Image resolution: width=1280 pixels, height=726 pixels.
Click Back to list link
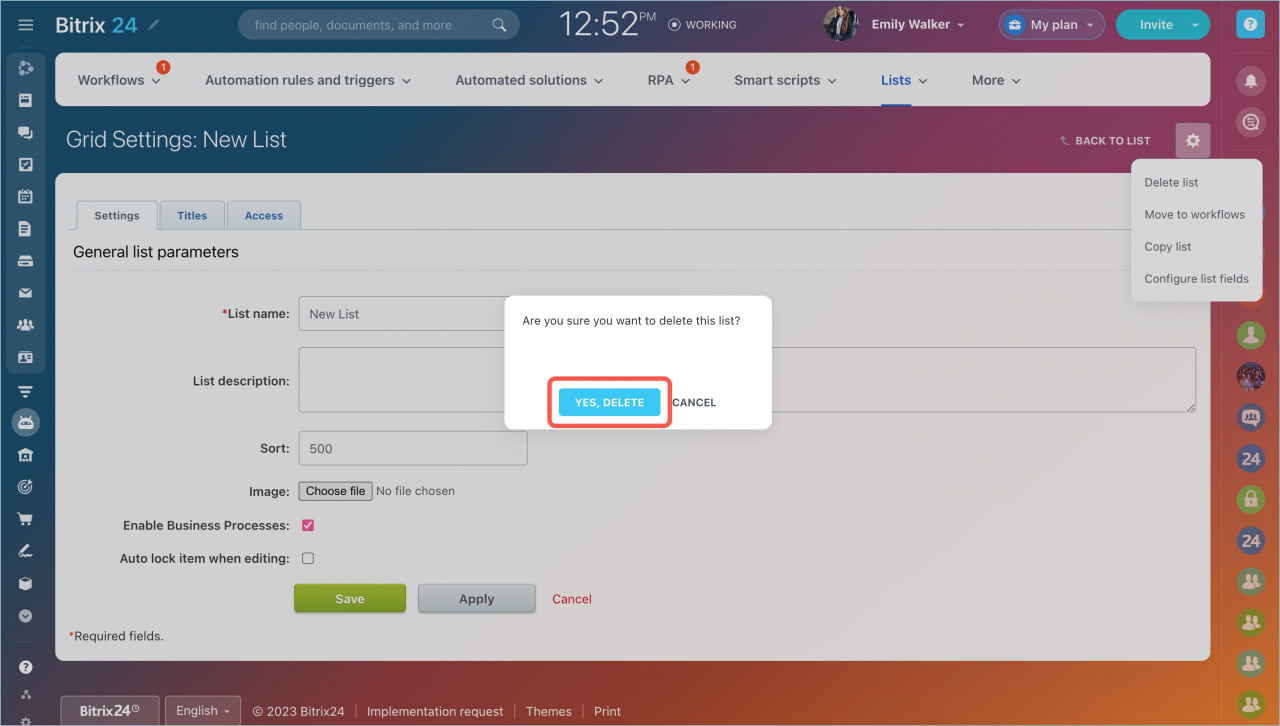click(x=1105, y=141)
